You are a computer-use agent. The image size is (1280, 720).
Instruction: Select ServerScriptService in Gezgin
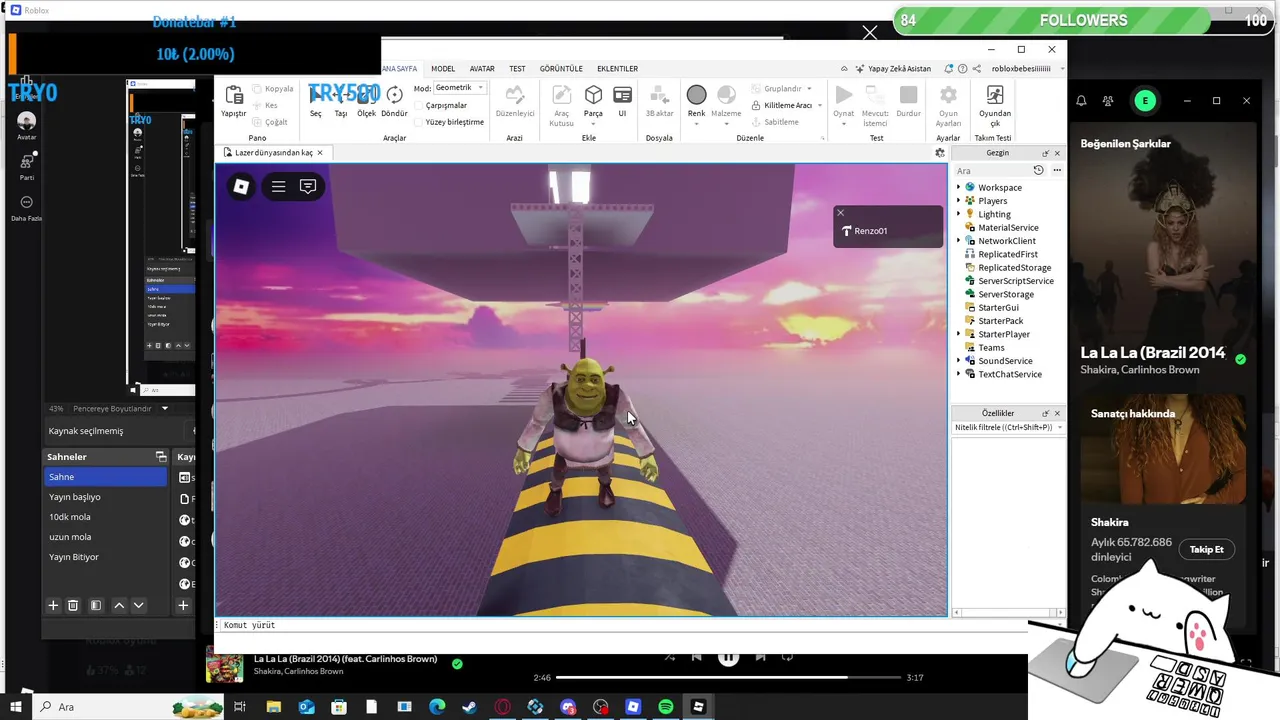(x=1015, y=281)
